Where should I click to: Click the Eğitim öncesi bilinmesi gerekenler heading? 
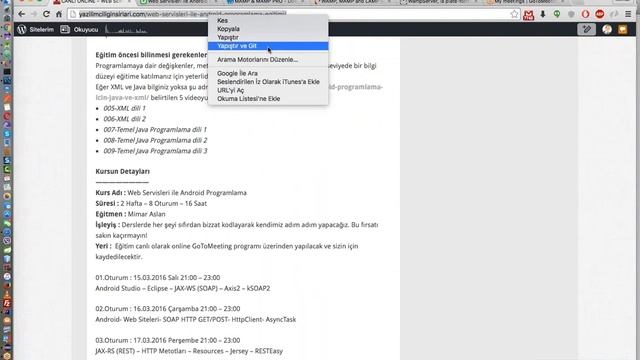pyautogui.click(x=151, y=55)
